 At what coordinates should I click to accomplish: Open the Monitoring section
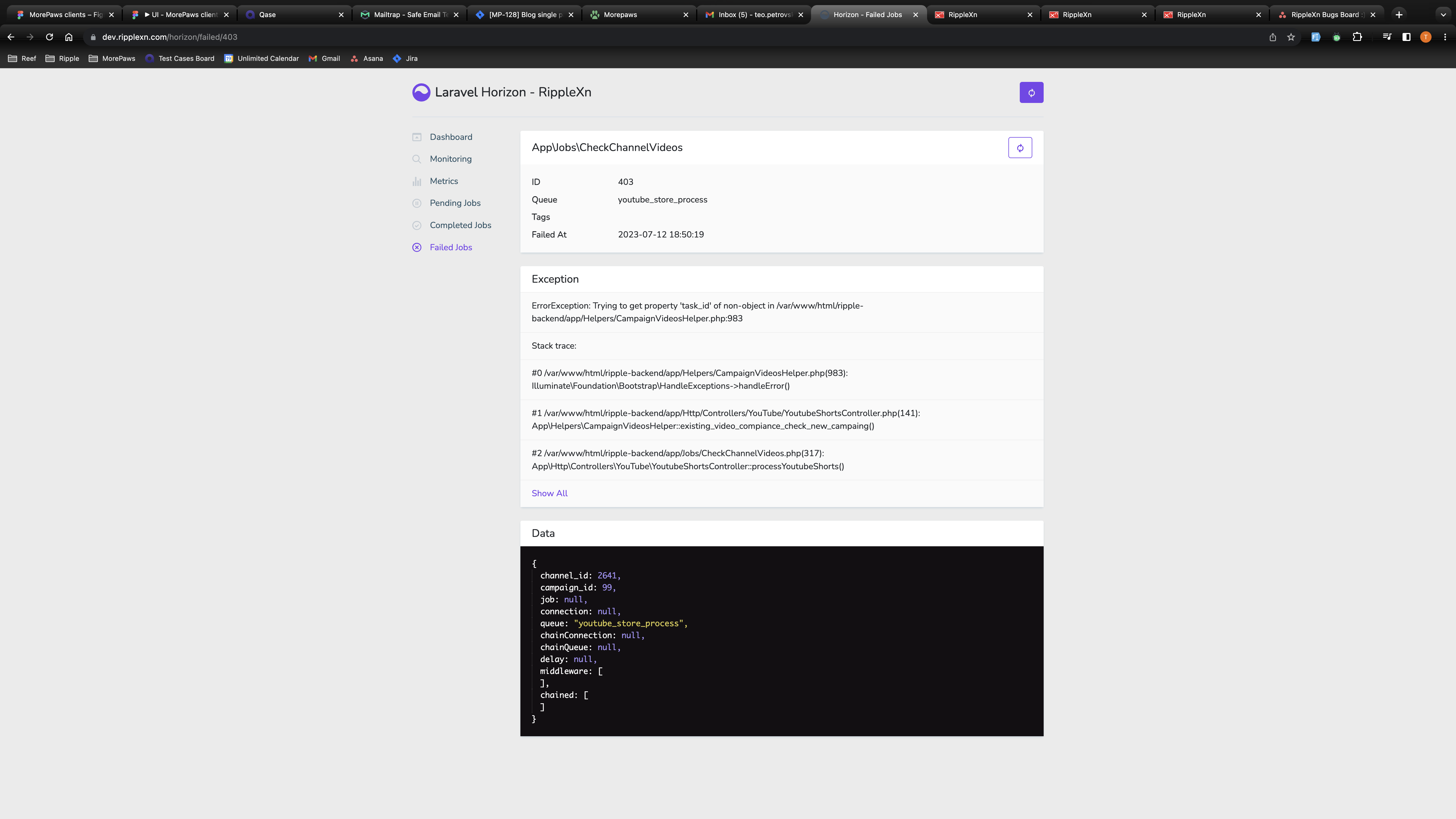coord(450,159)
